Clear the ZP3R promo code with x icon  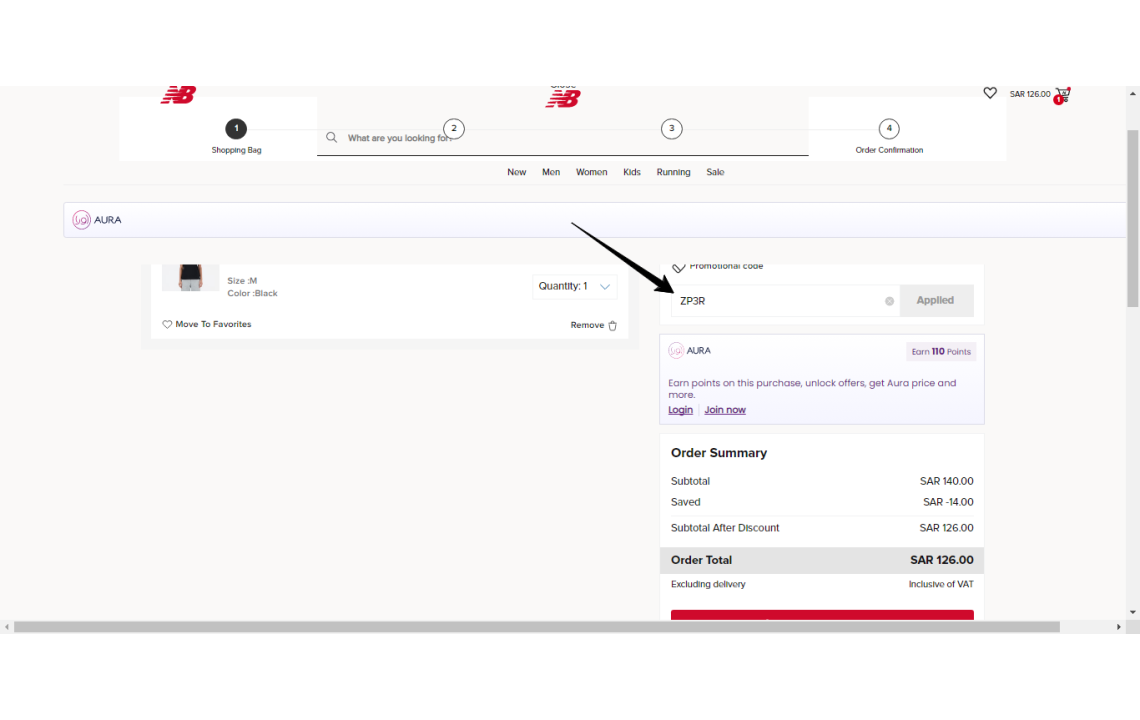point(889,301)
